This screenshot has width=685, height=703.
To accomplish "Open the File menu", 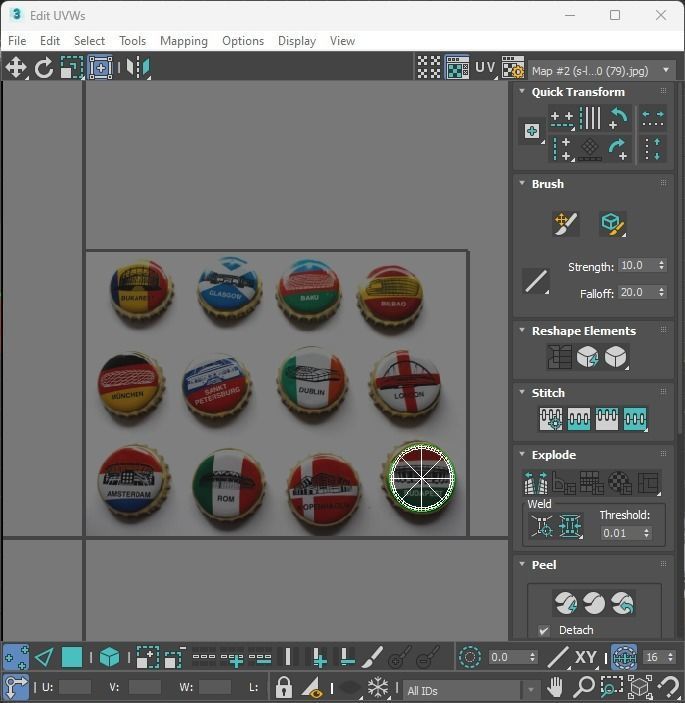I will click(17, 41).
